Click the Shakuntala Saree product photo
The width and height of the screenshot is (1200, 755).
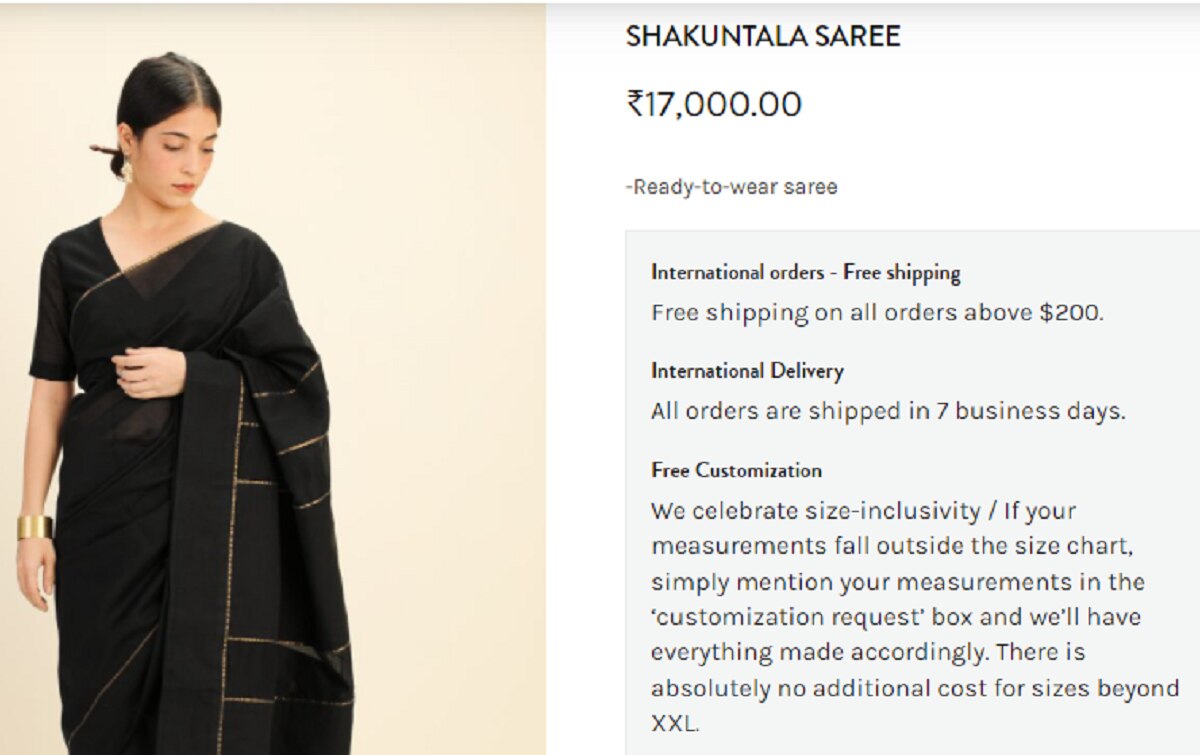[x=272, y=380]
